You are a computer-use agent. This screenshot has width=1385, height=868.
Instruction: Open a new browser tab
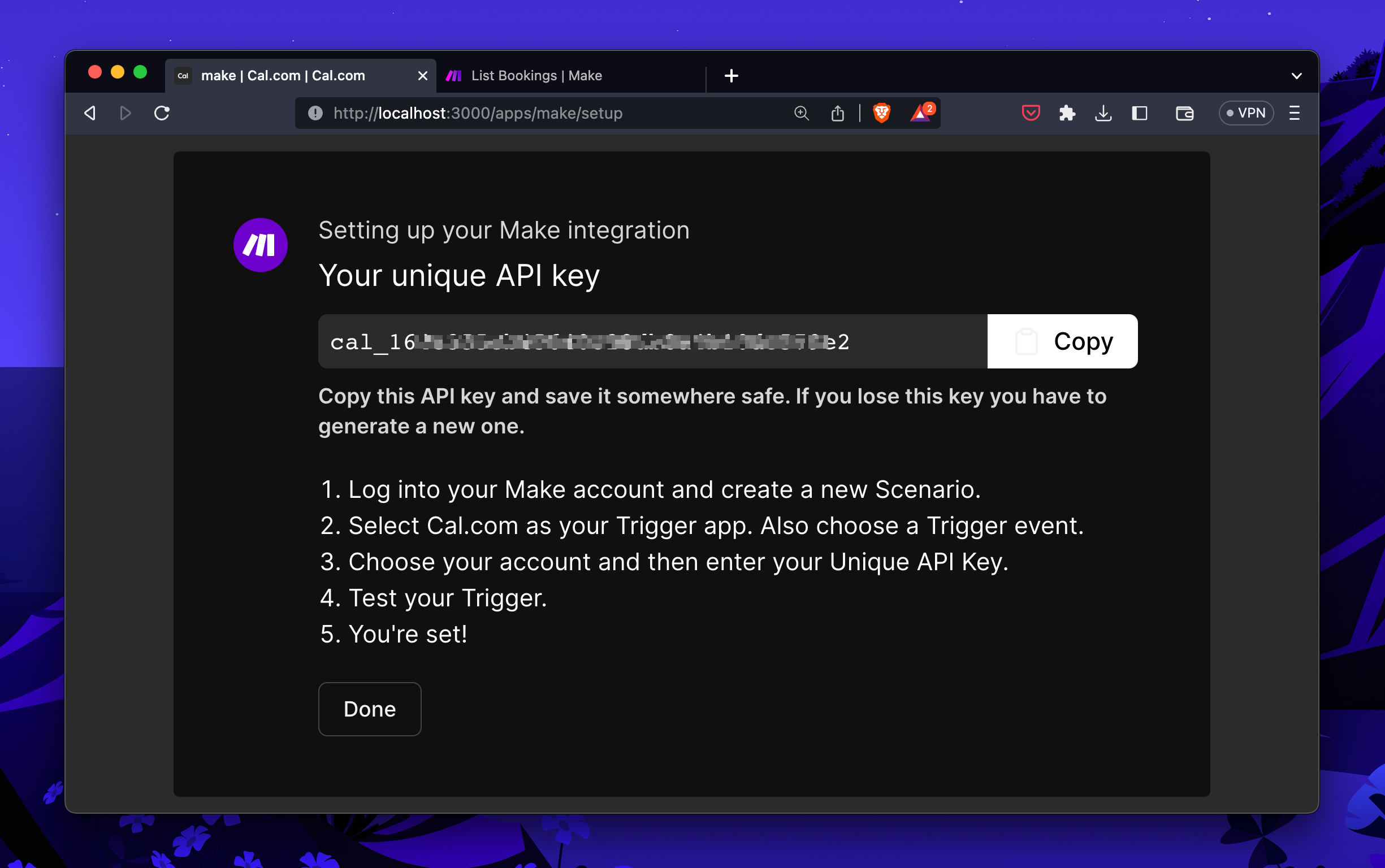tap(732, 76)
